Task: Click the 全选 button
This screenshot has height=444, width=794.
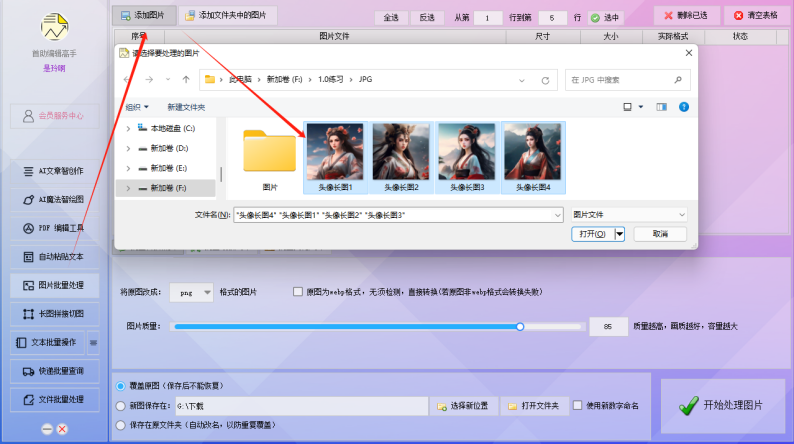Action: 391,18
